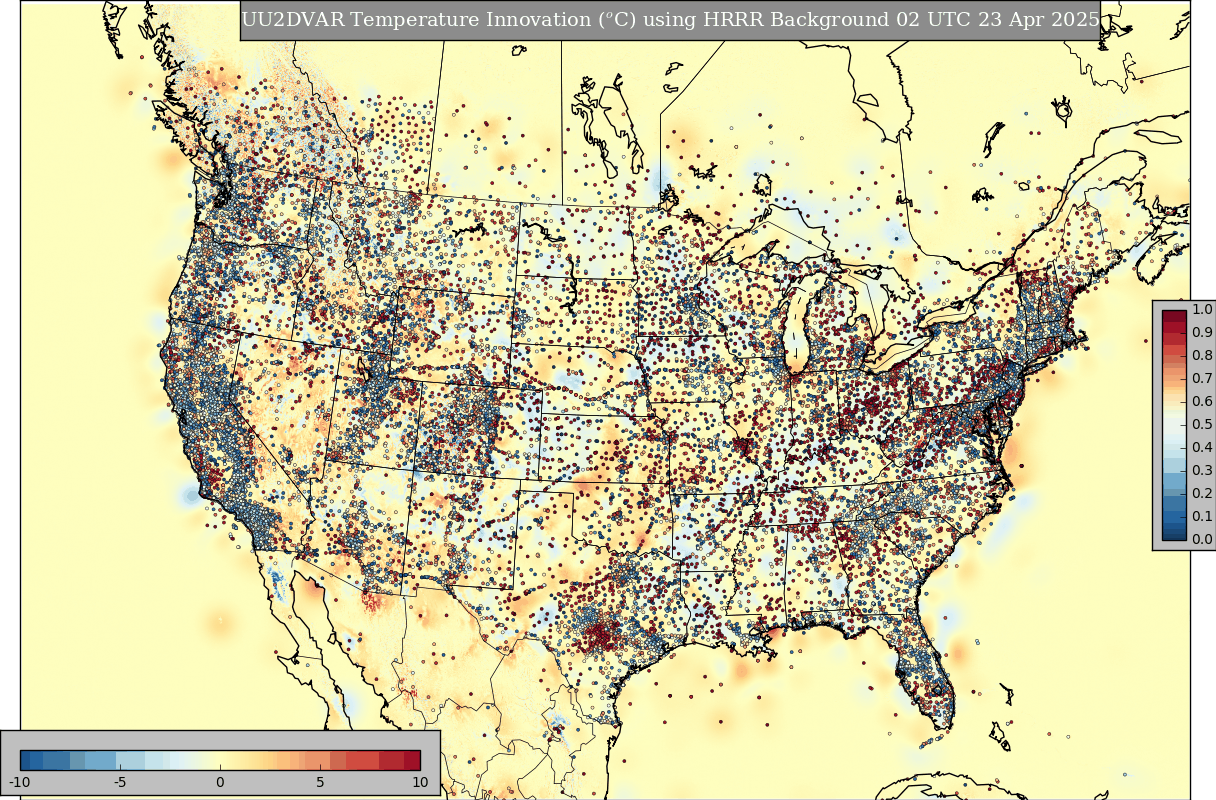Click the -10 label on horizontal colorbar
Image resolution: width=1216 pixels, height=800 pixels.
[x=20, y=780]
